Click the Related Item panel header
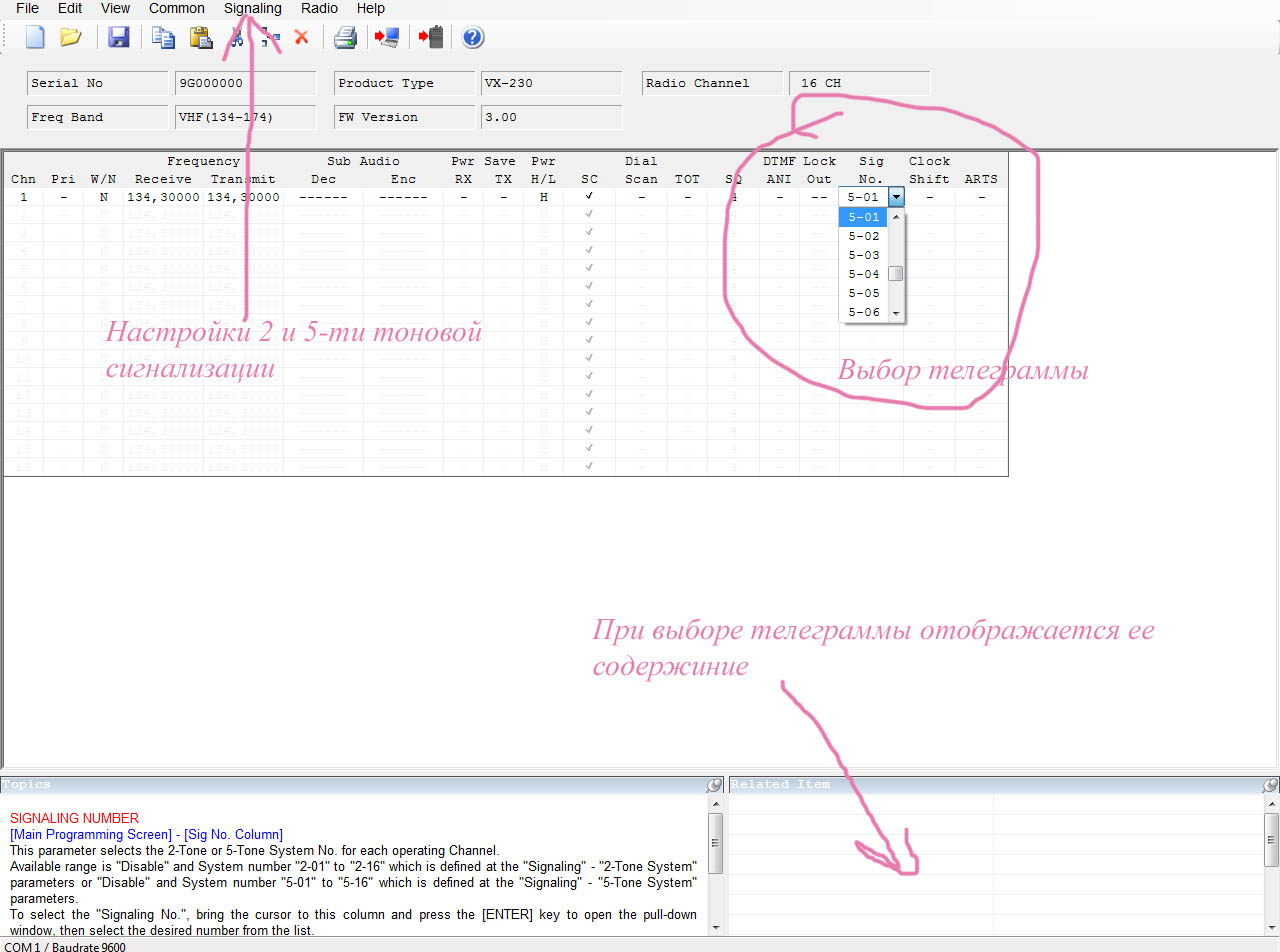 [x=1003, y=785]
